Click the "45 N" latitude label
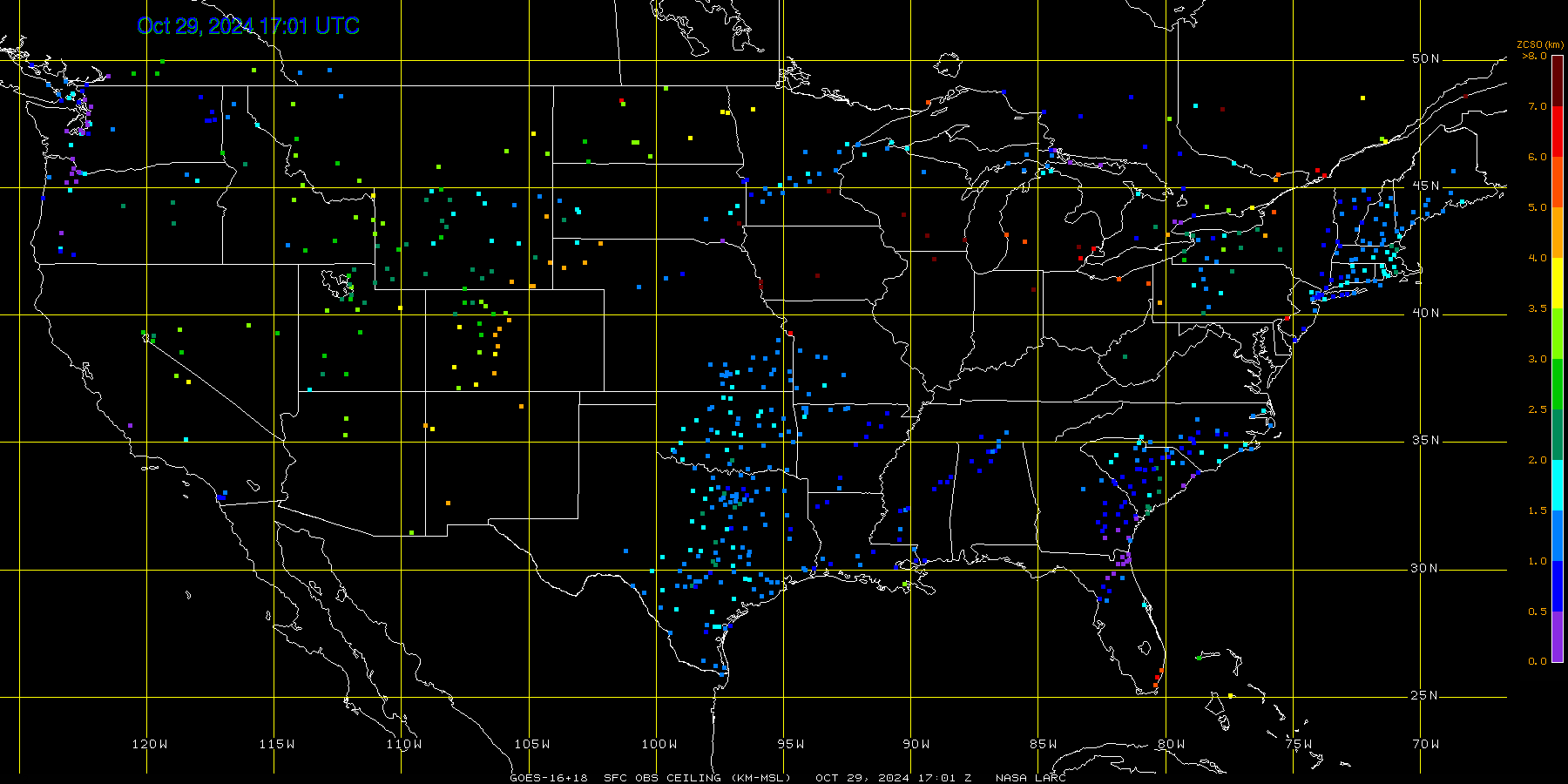This screenshot has width=1568, height=784. pos(1425,186)
